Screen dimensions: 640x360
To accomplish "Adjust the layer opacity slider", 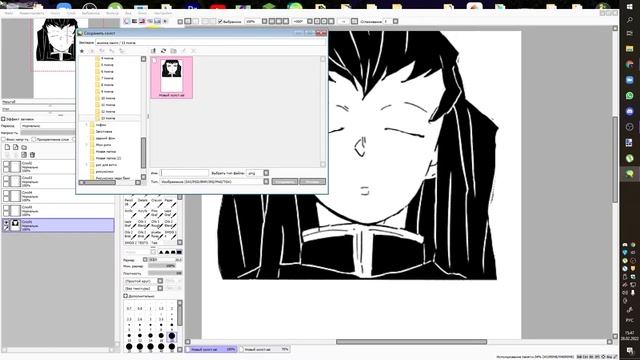I will point(48,133).
